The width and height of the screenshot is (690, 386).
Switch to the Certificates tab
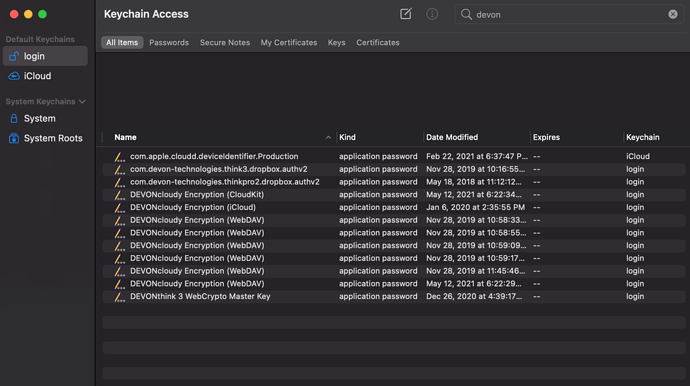[x=378, y=43]
